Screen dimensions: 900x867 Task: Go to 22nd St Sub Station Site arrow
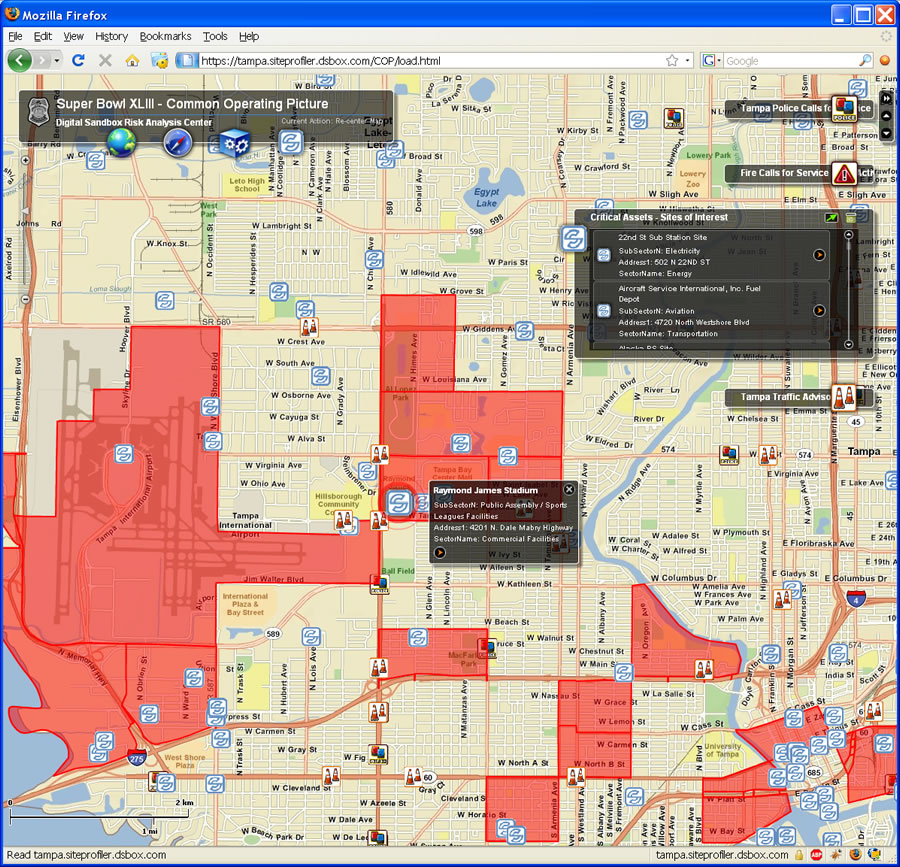tap(819, 254)
